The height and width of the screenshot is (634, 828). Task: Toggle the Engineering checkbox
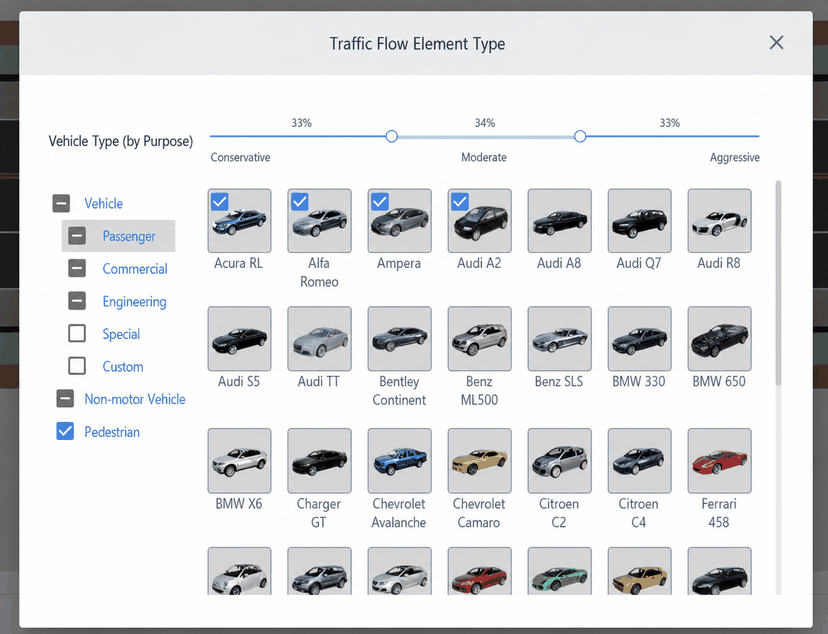pos(77,301)
